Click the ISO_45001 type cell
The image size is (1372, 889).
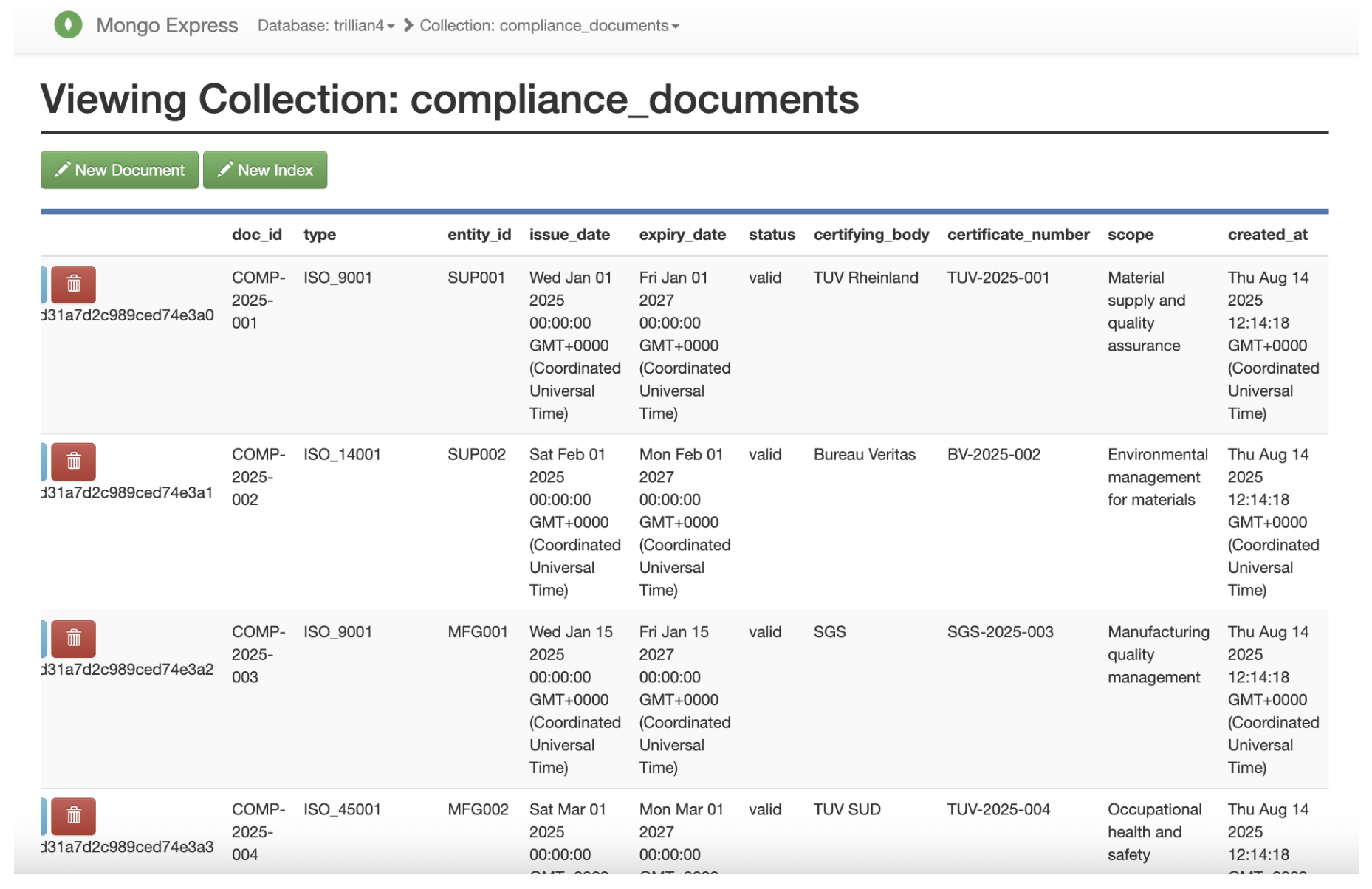click(343, 809)
